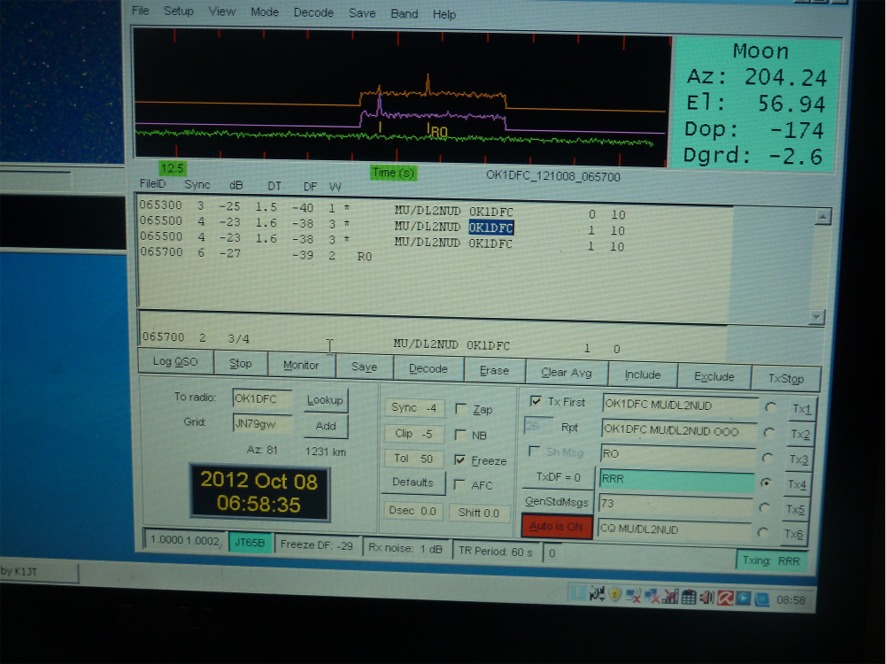Click the Grid locator field JN79gw
The width and height of the screenshot is (886, 664).
pyautogui.click(x=262, y=423)
